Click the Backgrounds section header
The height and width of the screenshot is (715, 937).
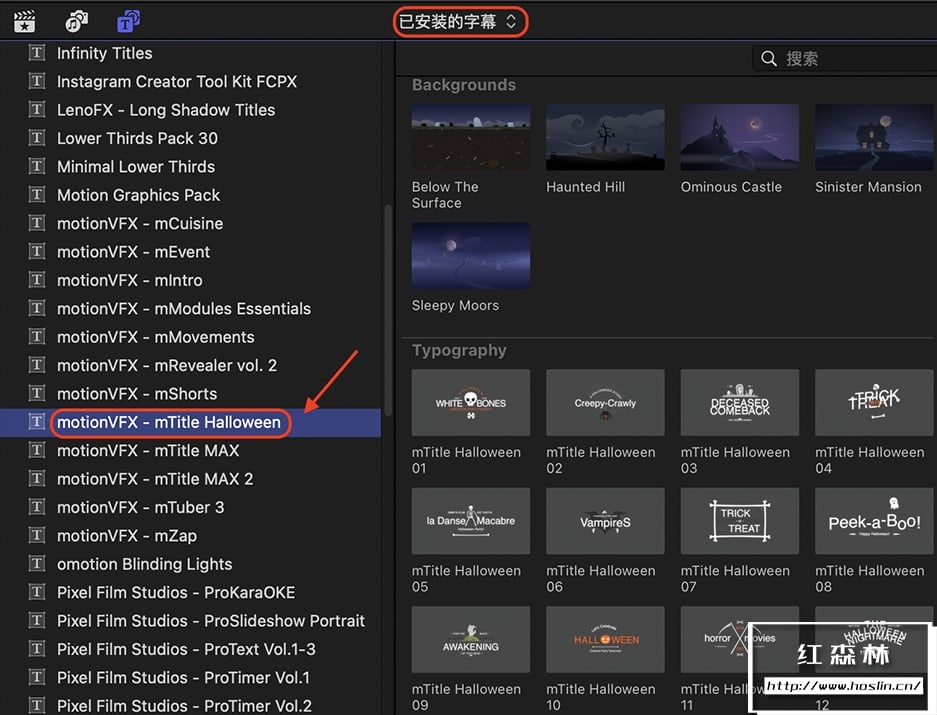tap(464, 85)
